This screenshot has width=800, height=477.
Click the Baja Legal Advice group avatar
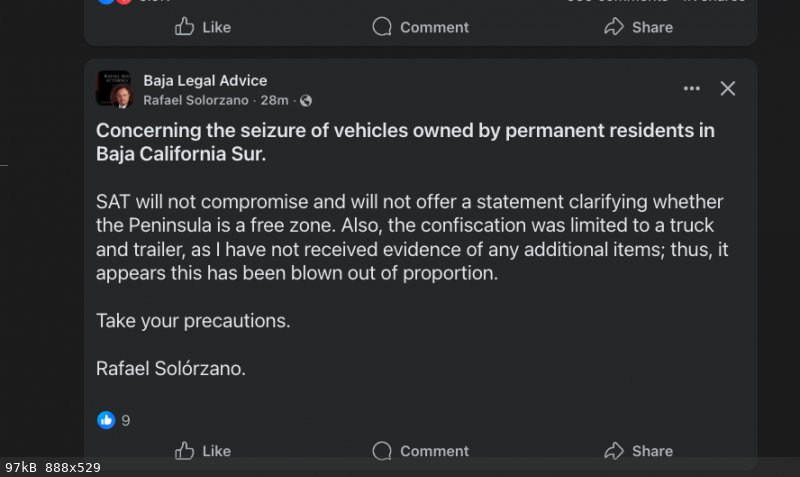(x=111, y=85)
